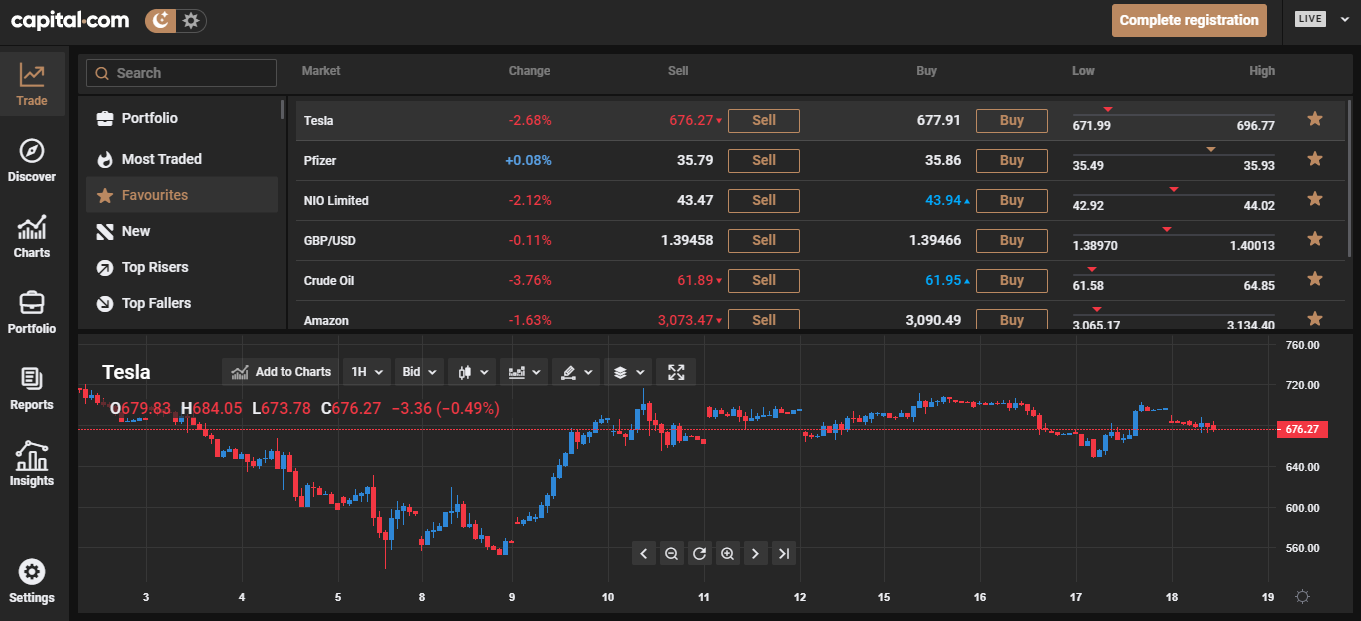Open the Insights sidebar icon

coord(32,465)
